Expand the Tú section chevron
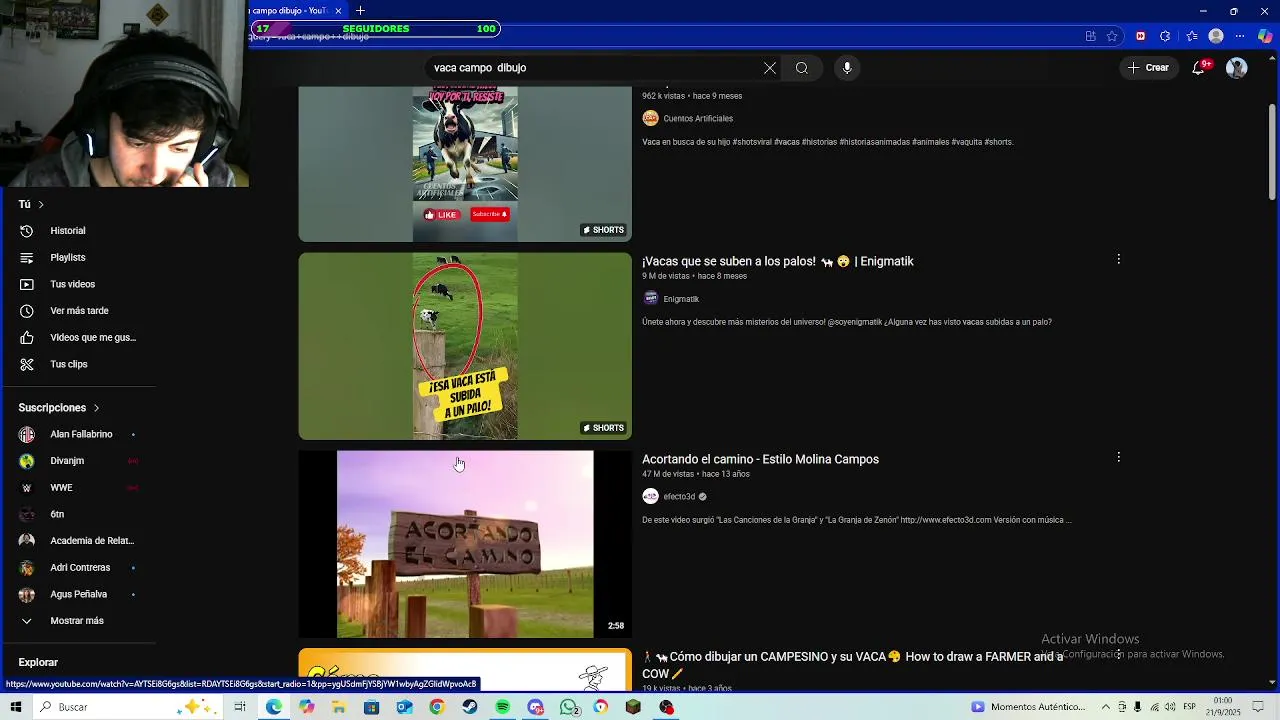Image resolution: width=1280 pixels, height=720 pixels. [x=41, y=204]
